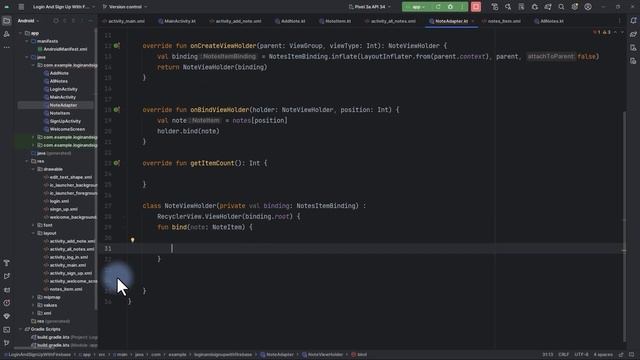This screenshot has width=640, height=360.
Task: Select SignUpActivity in project tree
Action: pyautogui.click(x=65, y=121)
